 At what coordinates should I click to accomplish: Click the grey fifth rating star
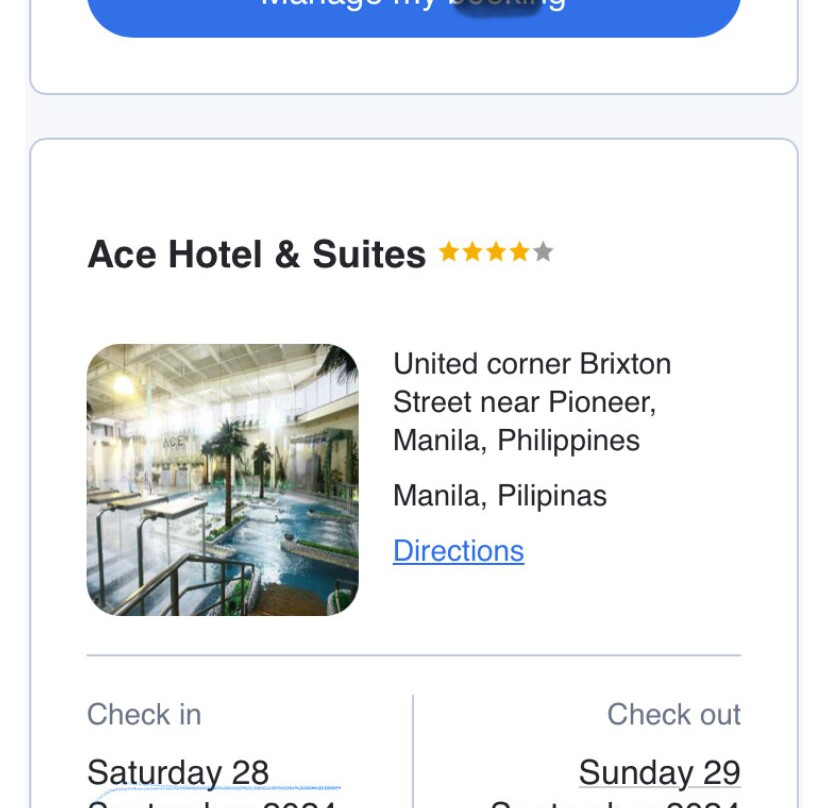point(543,252)
